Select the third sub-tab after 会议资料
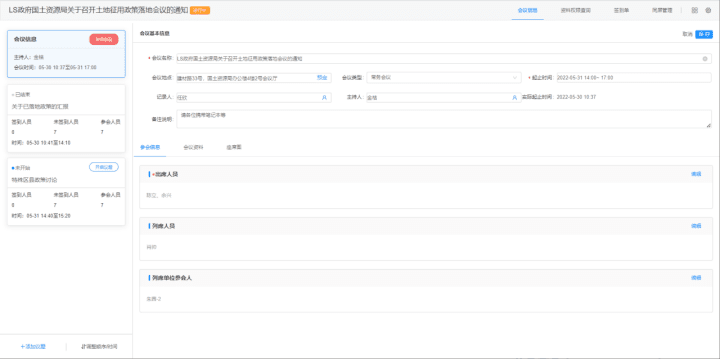Image resolution: width=720 pixels, height=360 pixels. [234, 147]
